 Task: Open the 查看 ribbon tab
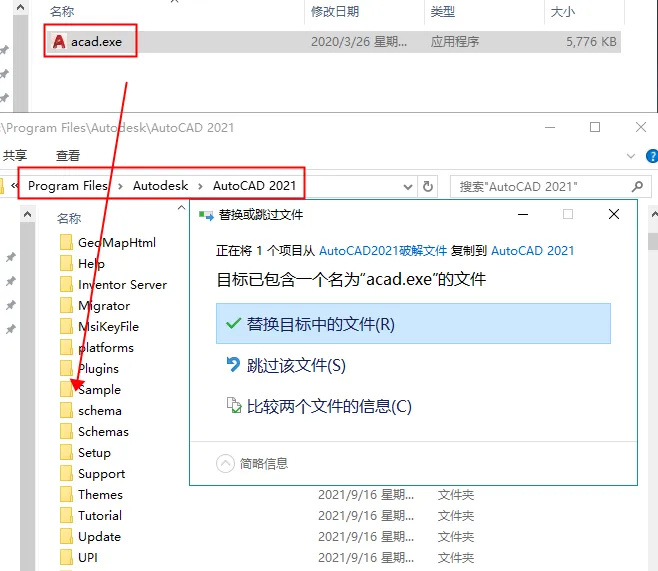click(68, 156)
